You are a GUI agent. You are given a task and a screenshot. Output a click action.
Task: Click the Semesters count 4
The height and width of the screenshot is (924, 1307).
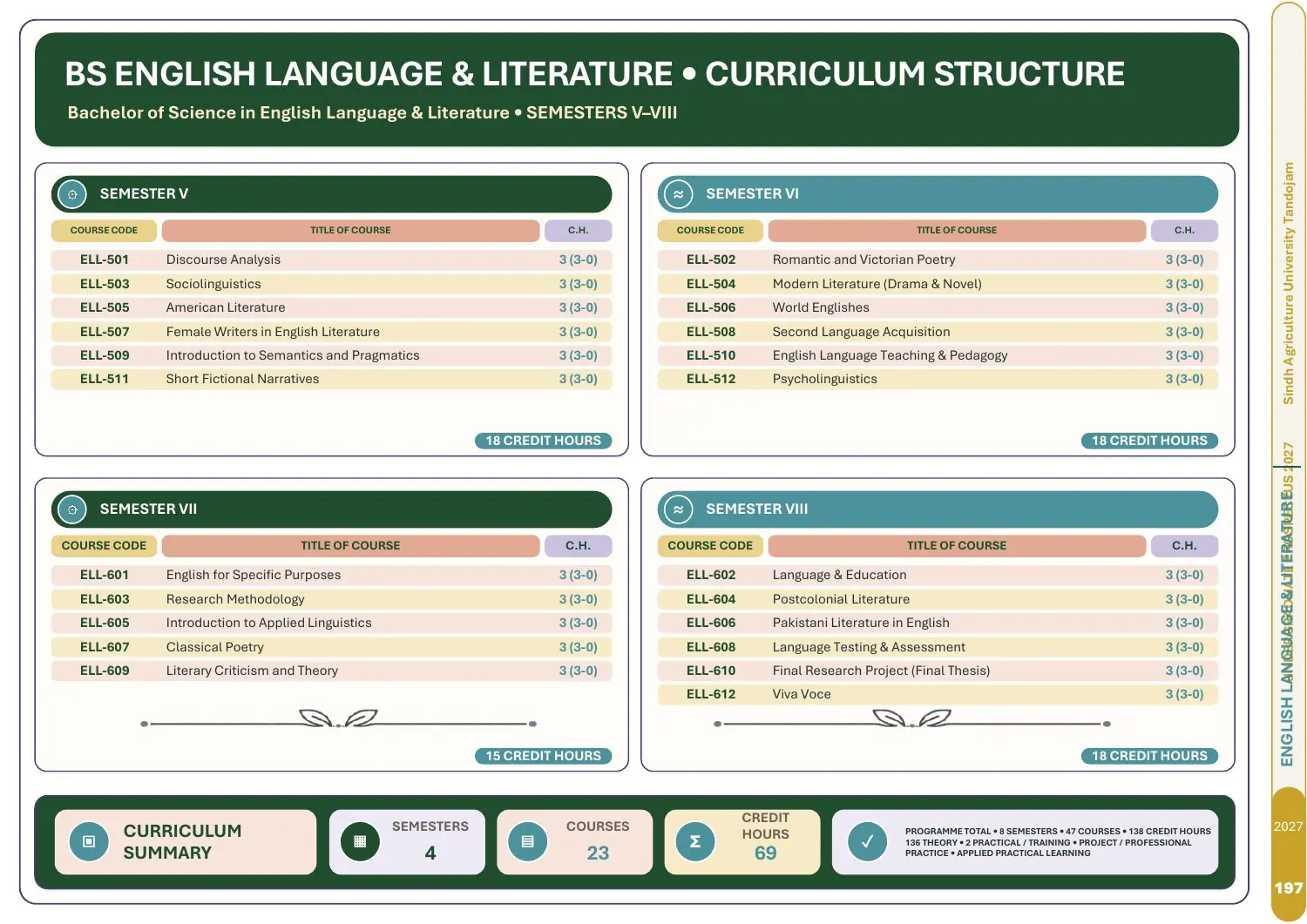click(430, 853)
